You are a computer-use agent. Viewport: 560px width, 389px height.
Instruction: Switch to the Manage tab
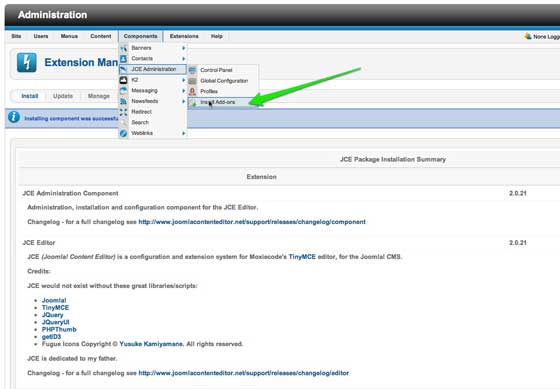(x=99, y=96)
